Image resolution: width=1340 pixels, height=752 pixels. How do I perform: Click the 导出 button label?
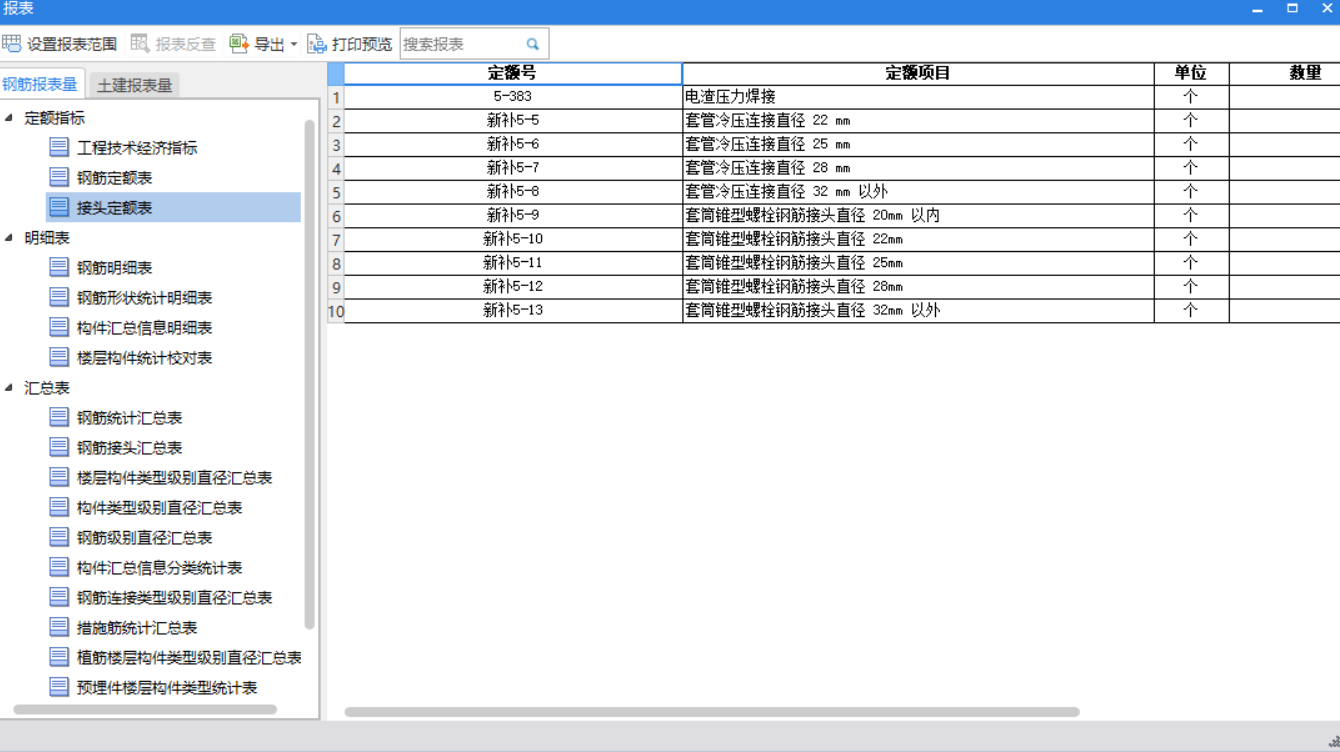[269, 44]
